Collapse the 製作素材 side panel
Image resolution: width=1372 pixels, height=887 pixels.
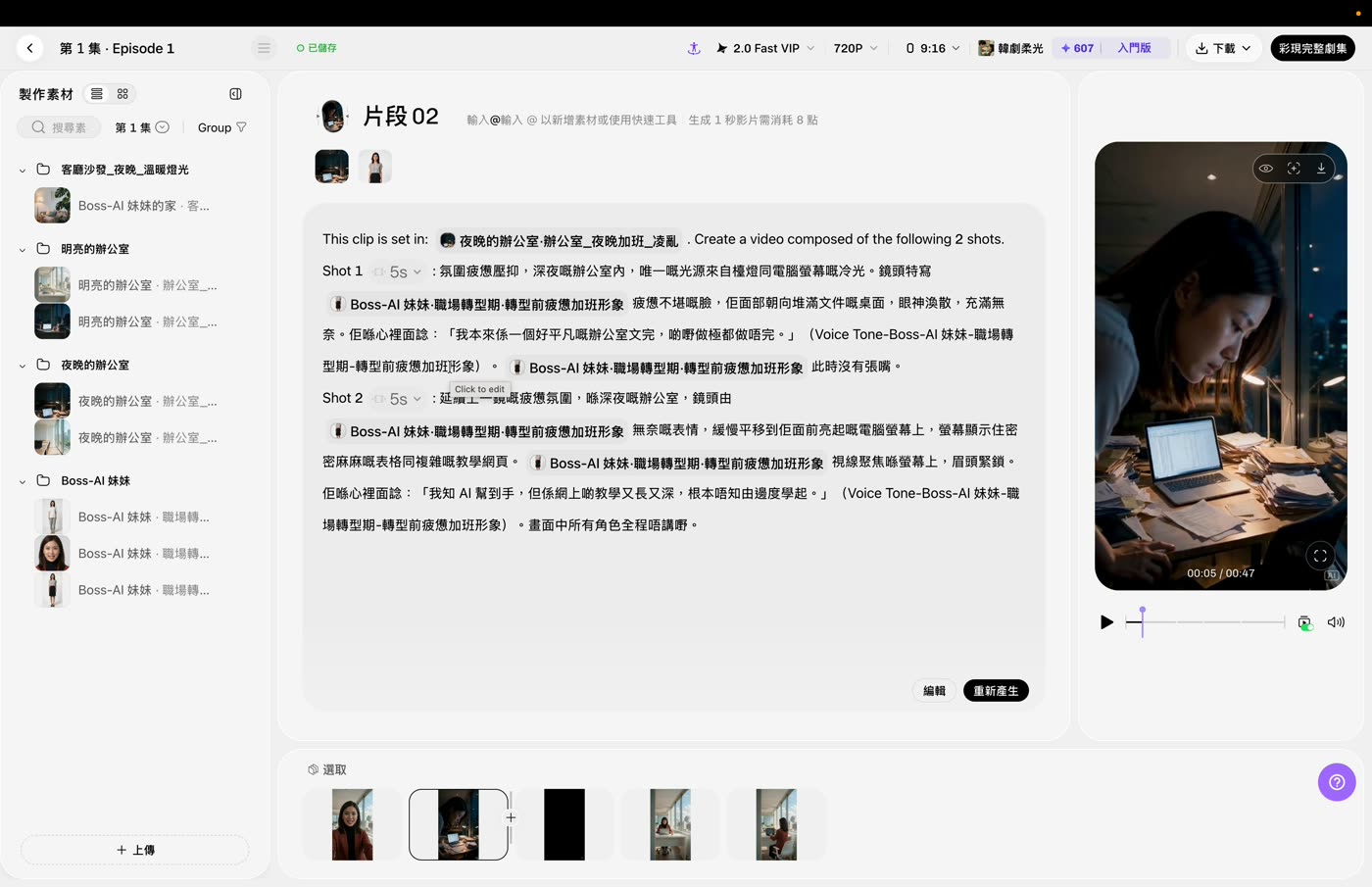click(x=235, y=94)
